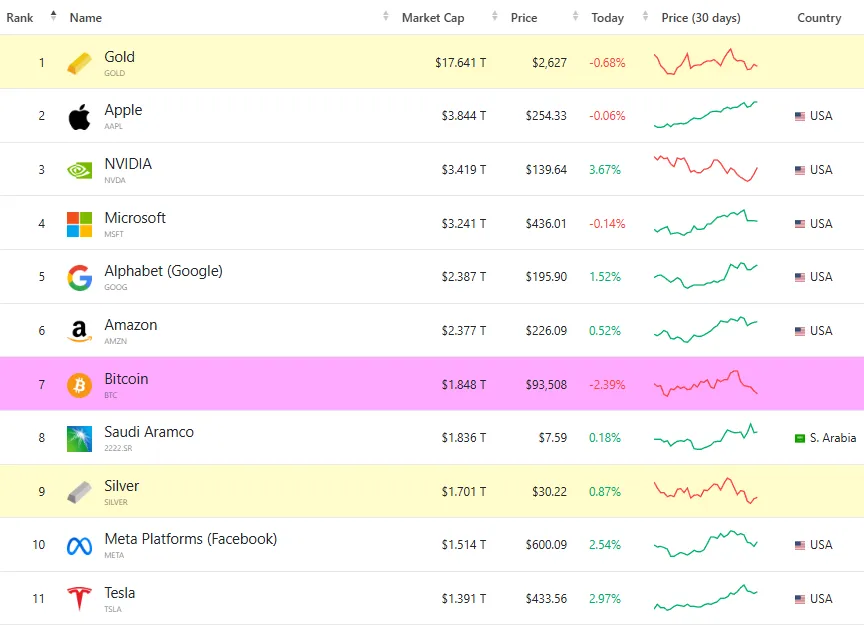Click Microsoft's 30-day price chart
Viewport: 864px width, 626px height.
tap(705, 222)
